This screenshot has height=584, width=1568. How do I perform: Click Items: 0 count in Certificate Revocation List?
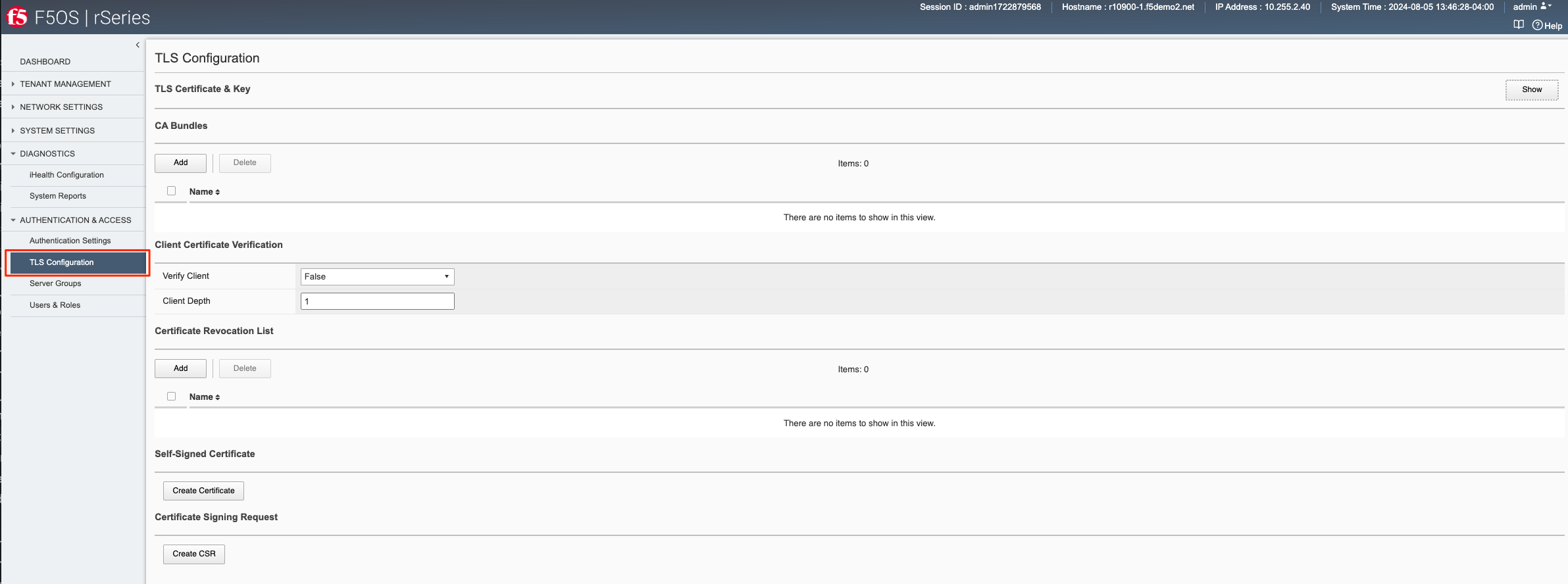click(853, 370)
